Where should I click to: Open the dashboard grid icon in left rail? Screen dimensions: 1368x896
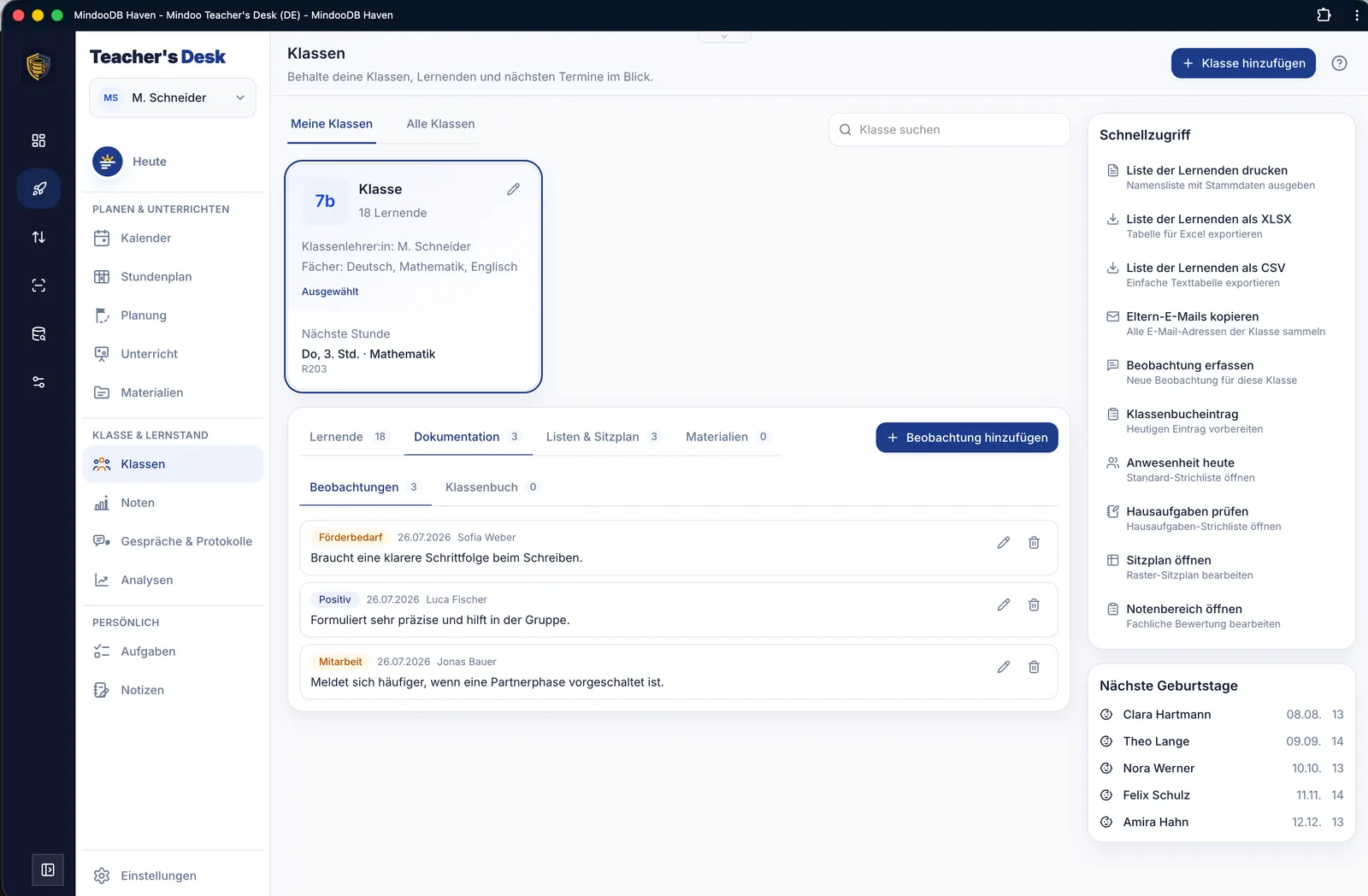(38, 140)
